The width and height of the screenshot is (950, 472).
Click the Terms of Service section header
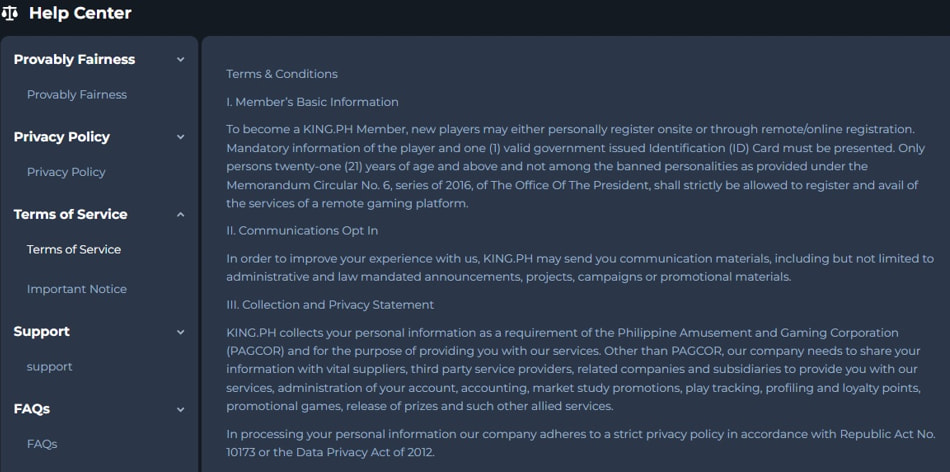(x=70, y=214)
